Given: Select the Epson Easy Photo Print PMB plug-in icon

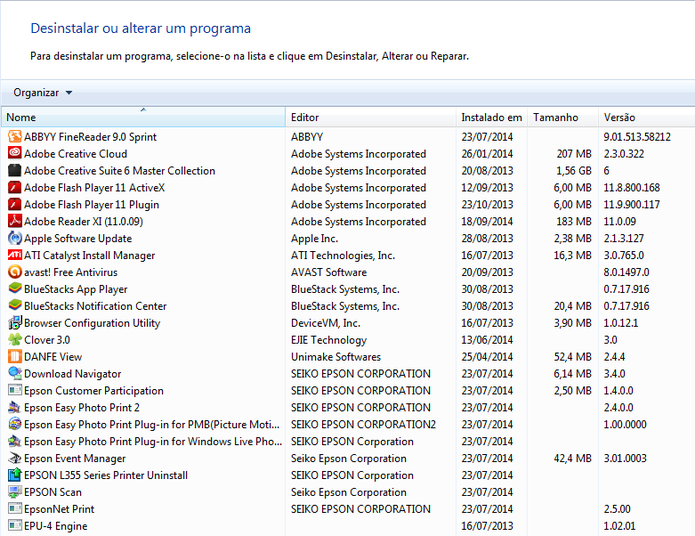Looking at the screenshot, I should click(x=15, y=424).
